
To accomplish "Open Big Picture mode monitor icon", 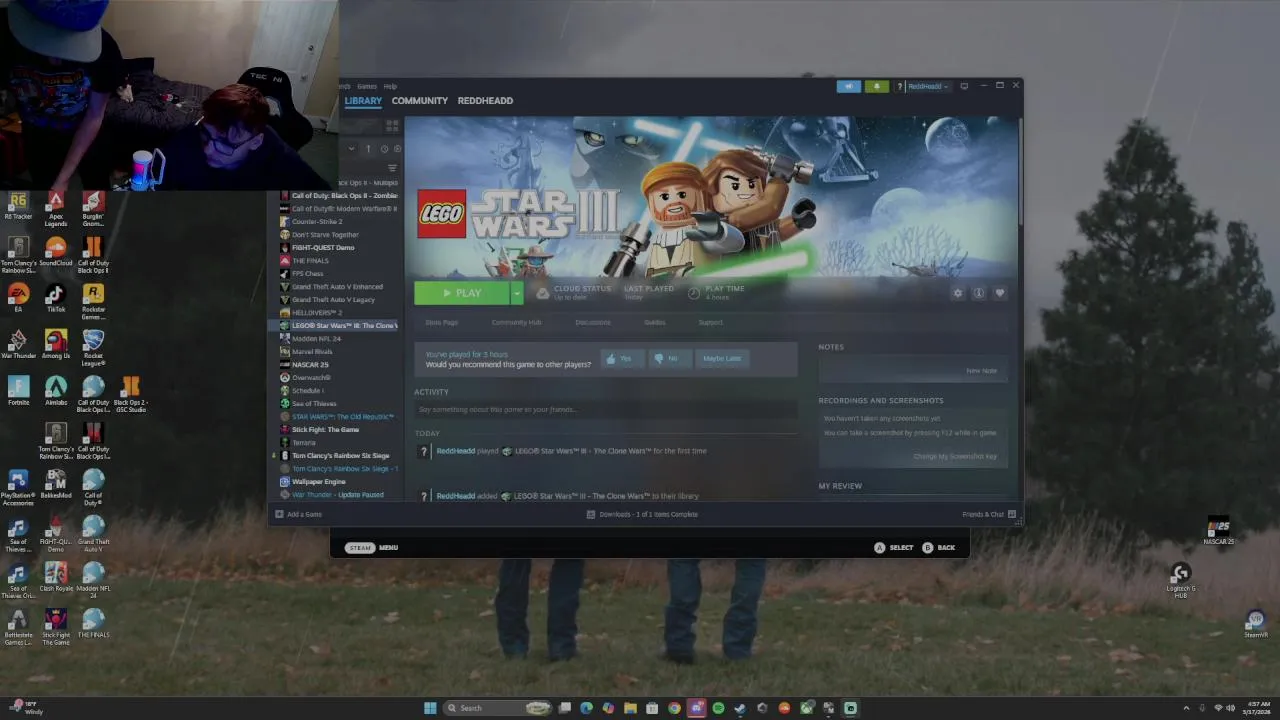I will 964,86.
